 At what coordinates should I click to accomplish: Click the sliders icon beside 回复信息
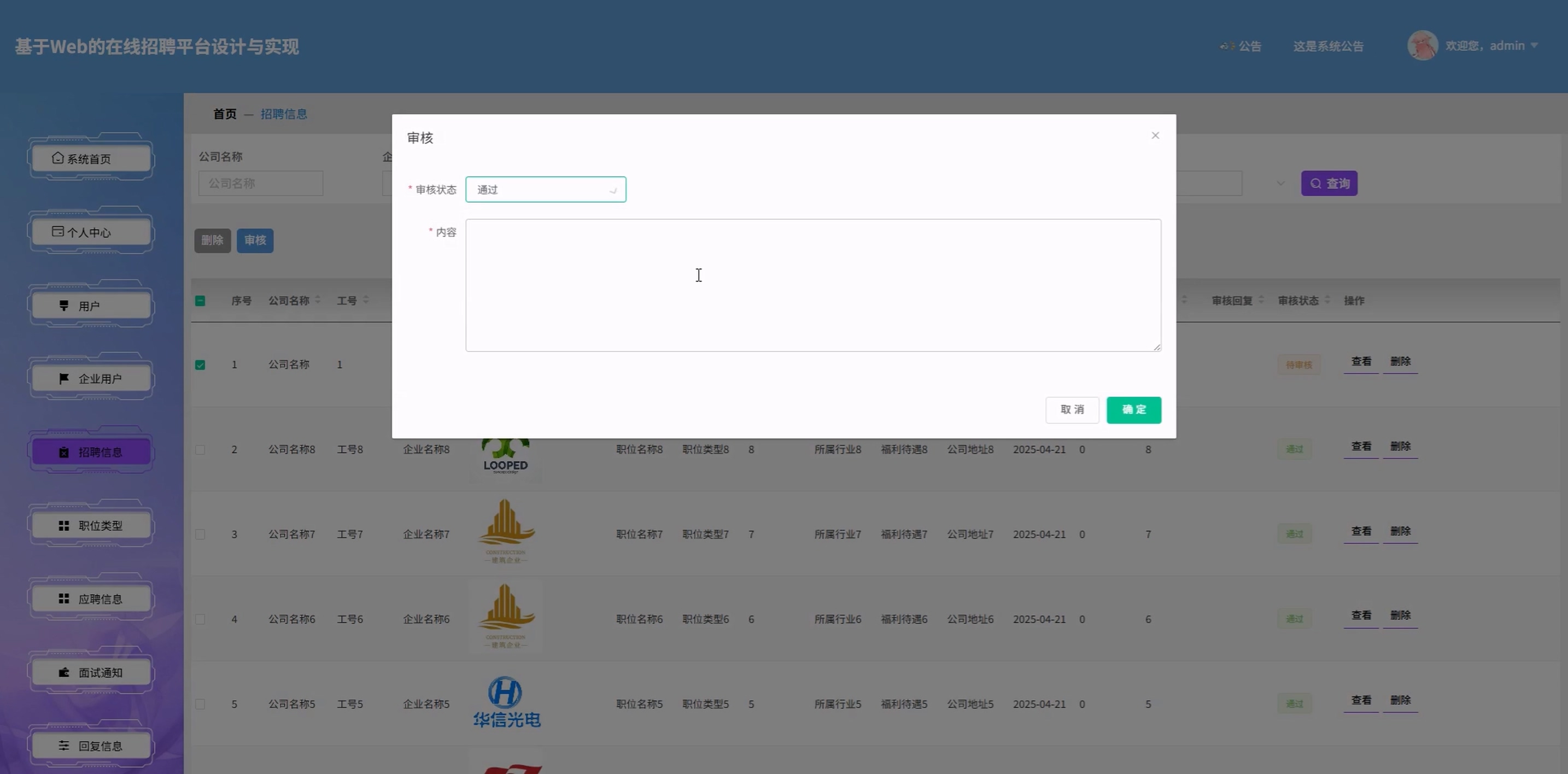tap(64, 746)
